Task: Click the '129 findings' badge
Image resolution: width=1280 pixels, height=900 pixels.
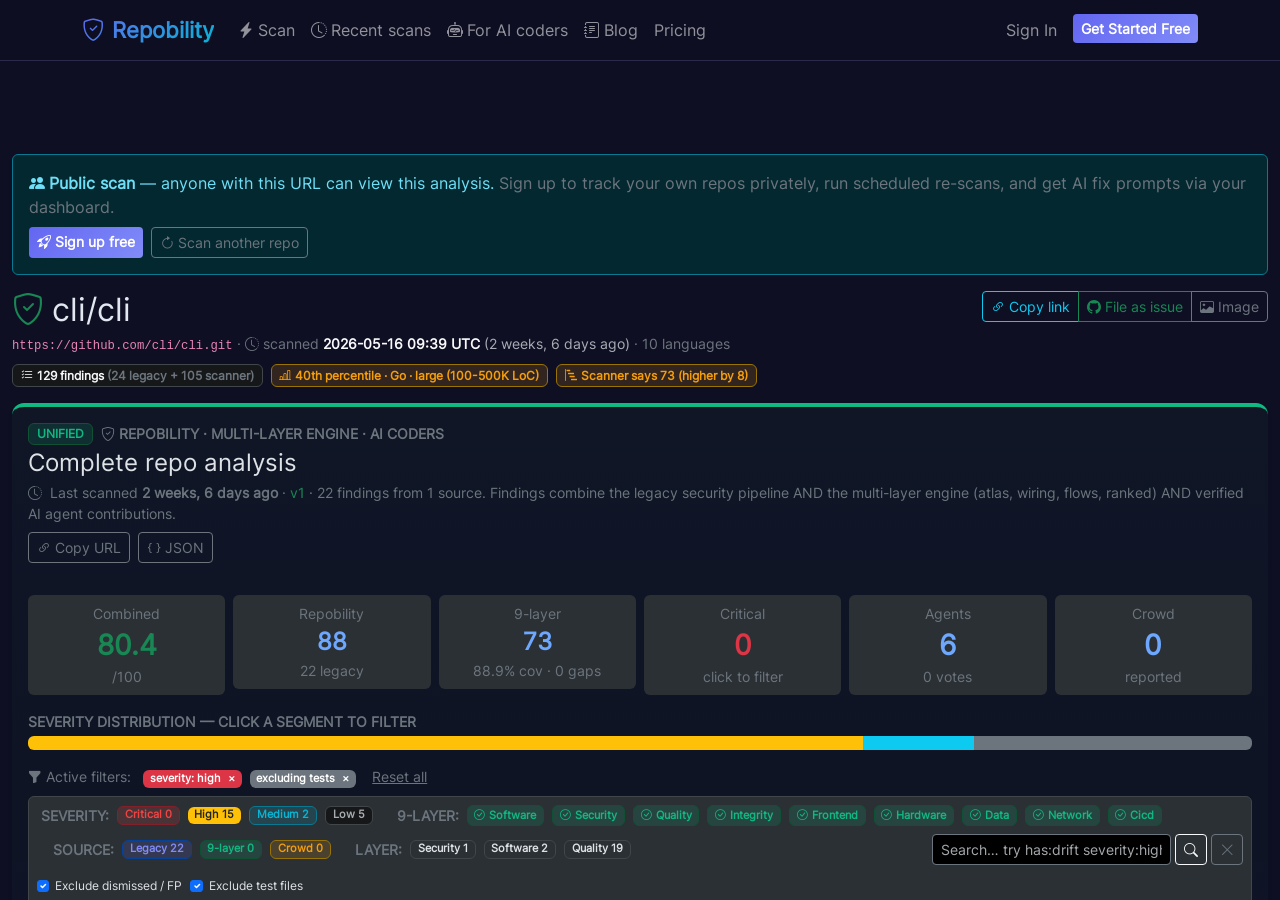Action: click(137, 376)
